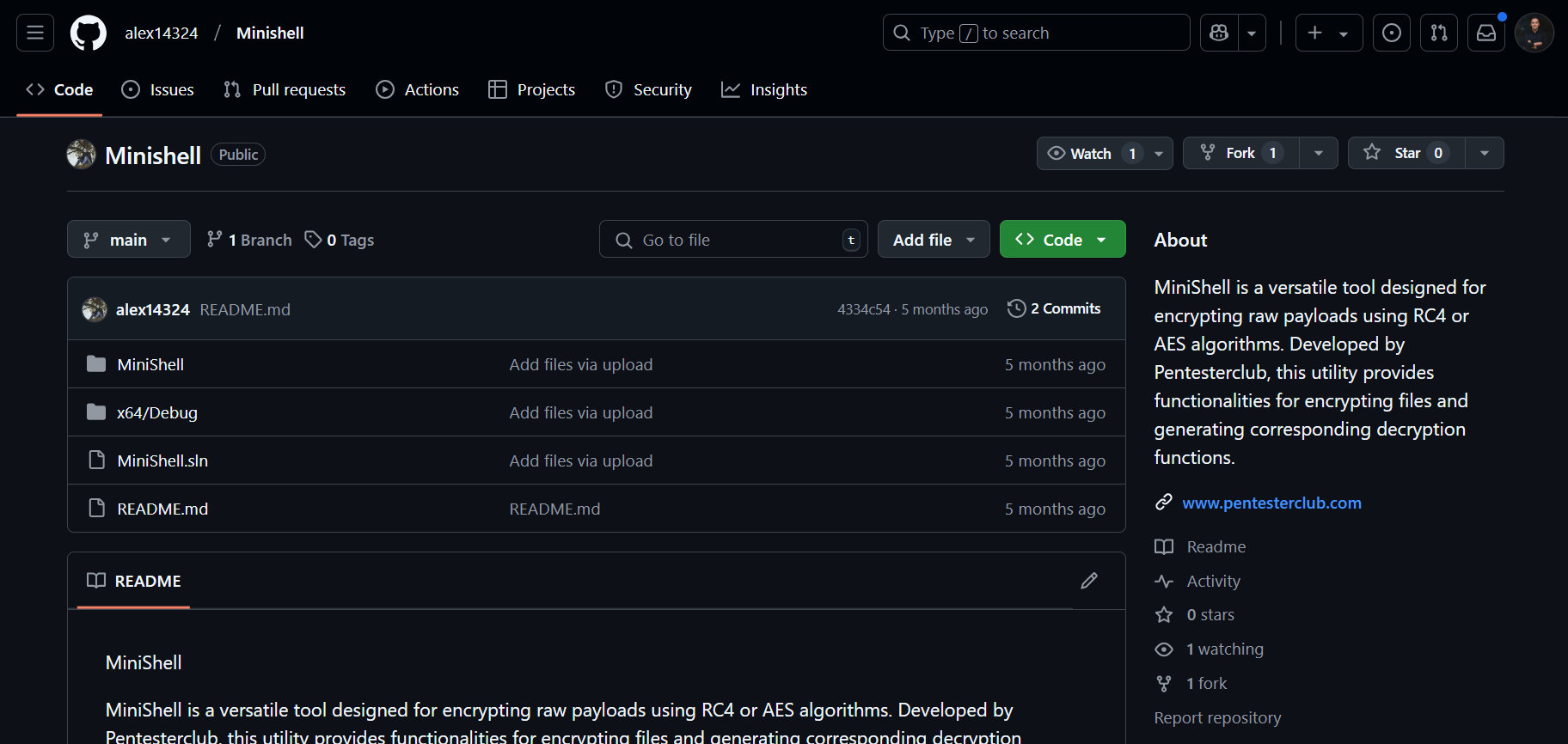Screen dimensions: 1568x744
Task: Open the hamburger navigation menu
Action: pyautogui.click(x=35, y=33)
